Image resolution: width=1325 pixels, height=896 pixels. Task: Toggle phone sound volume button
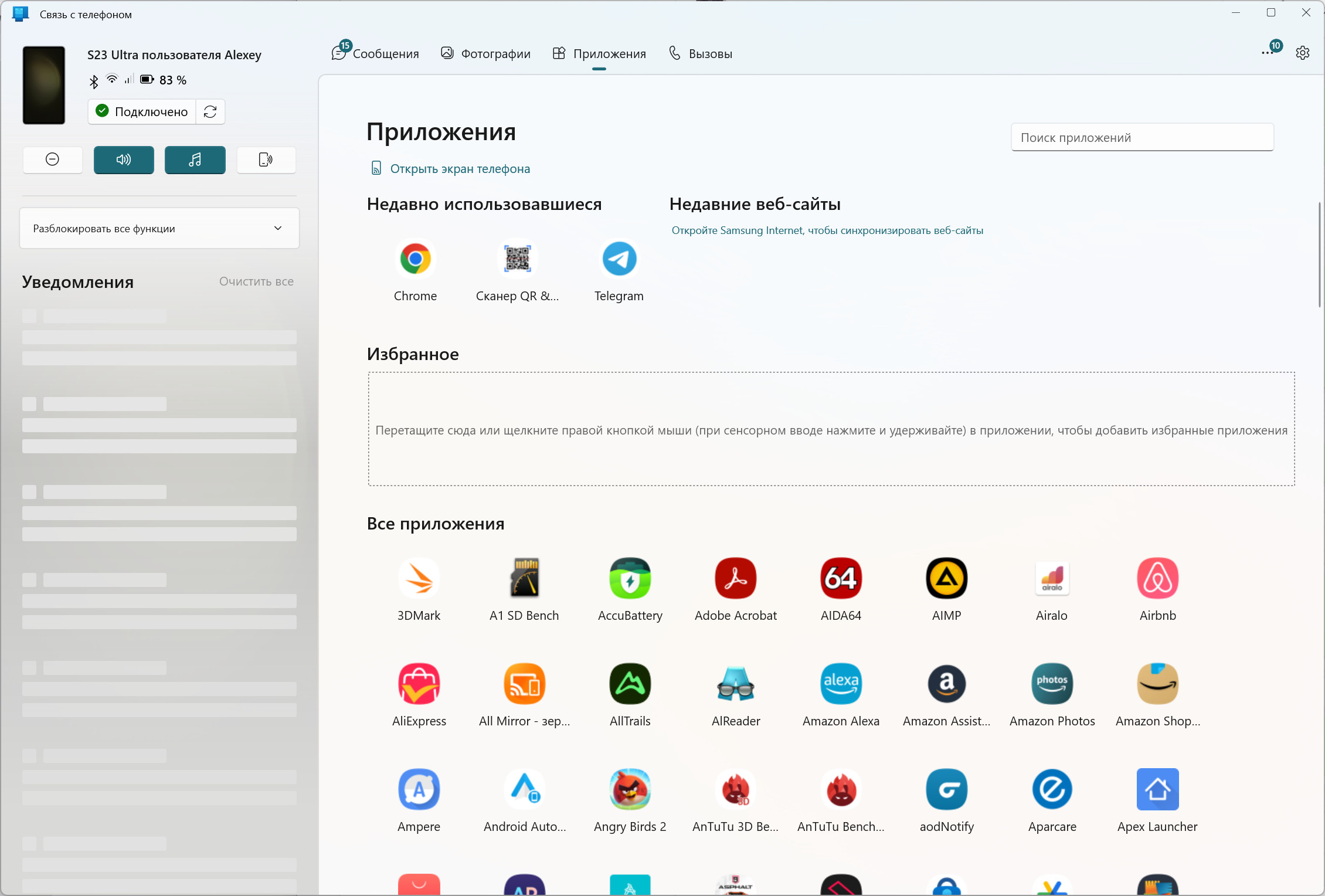coord(124,159)
